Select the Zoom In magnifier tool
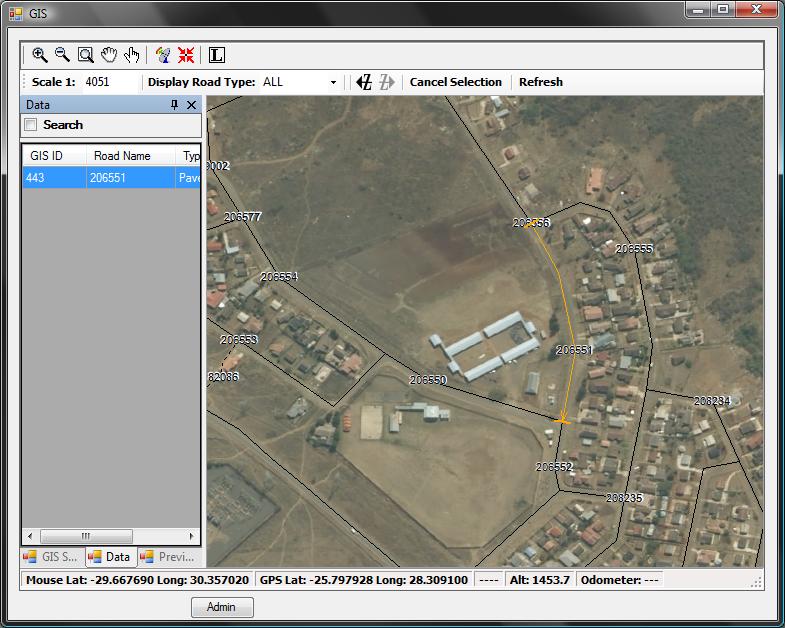 click(x=40, y=55)
